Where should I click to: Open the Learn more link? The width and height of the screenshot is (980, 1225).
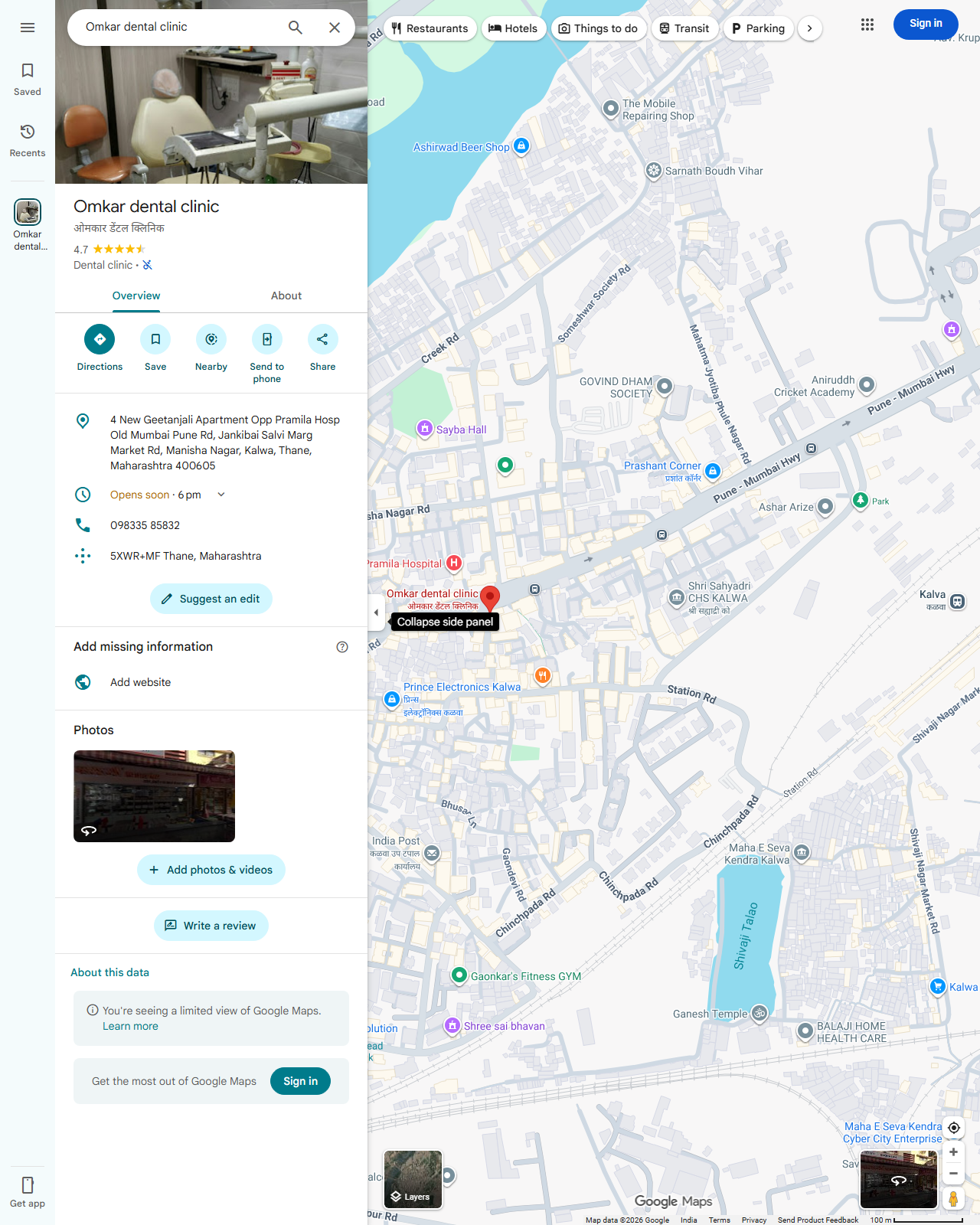130,1026
